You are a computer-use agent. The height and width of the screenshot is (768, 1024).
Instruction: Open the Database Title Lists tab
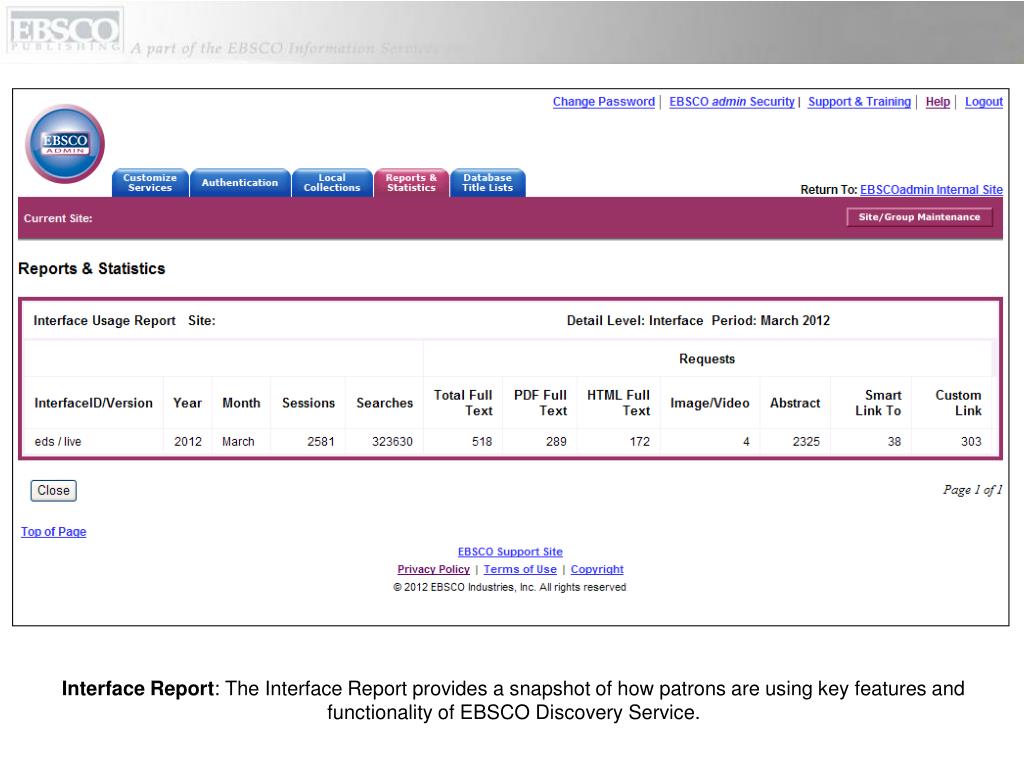coord(487,182)
